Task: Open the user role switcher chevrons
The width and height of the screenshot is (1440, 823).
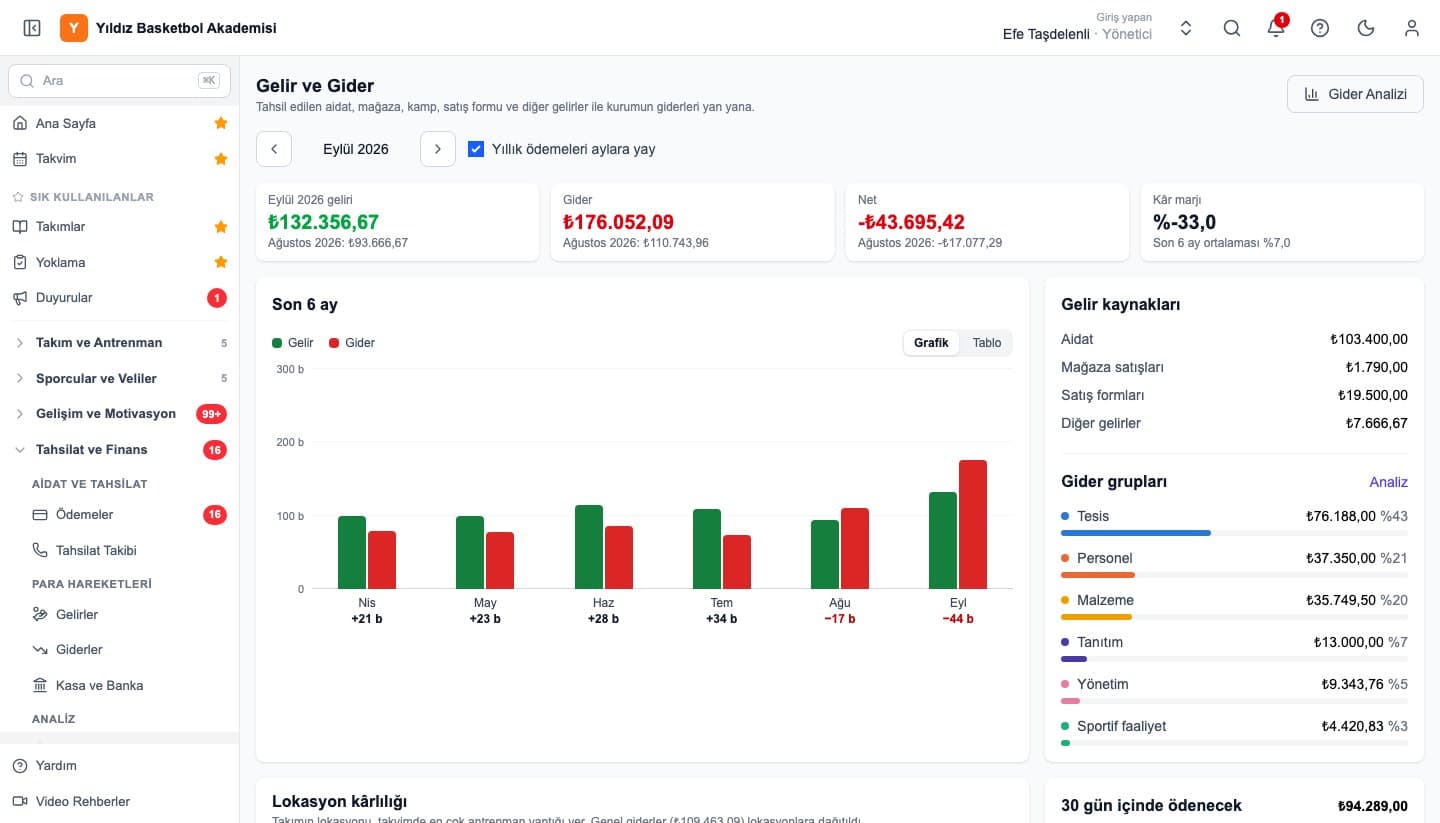Action: click(1186, 28)
